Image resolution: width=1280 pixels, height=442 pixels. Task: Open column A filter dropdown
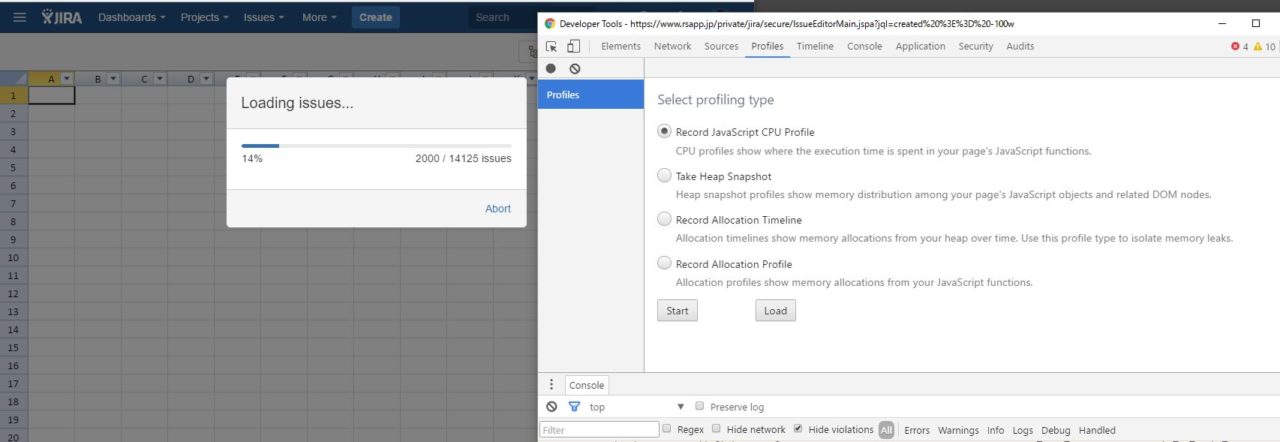[67, 79]
